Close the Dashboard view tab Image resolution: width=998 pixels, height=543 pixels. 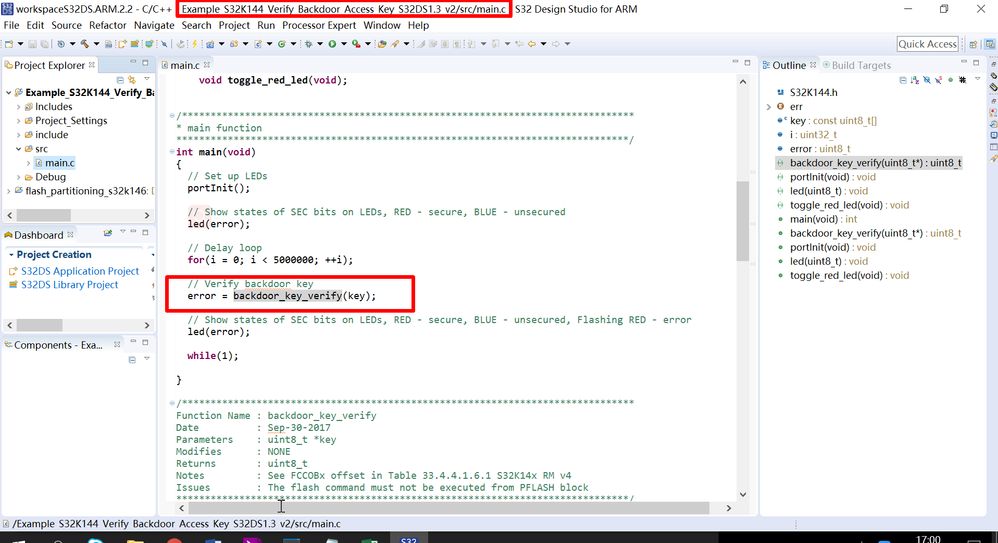[x=70, y=235]
